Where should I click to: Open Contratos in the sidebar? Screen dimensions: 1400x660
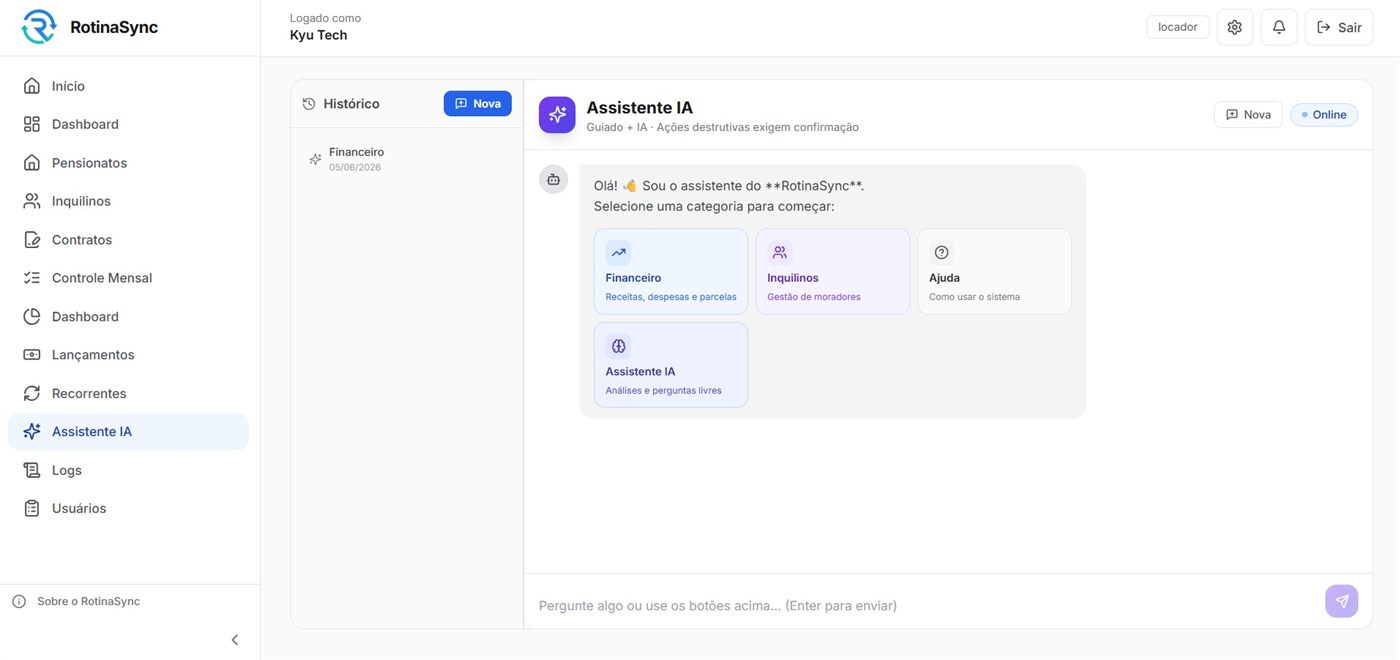pos(128,240)
